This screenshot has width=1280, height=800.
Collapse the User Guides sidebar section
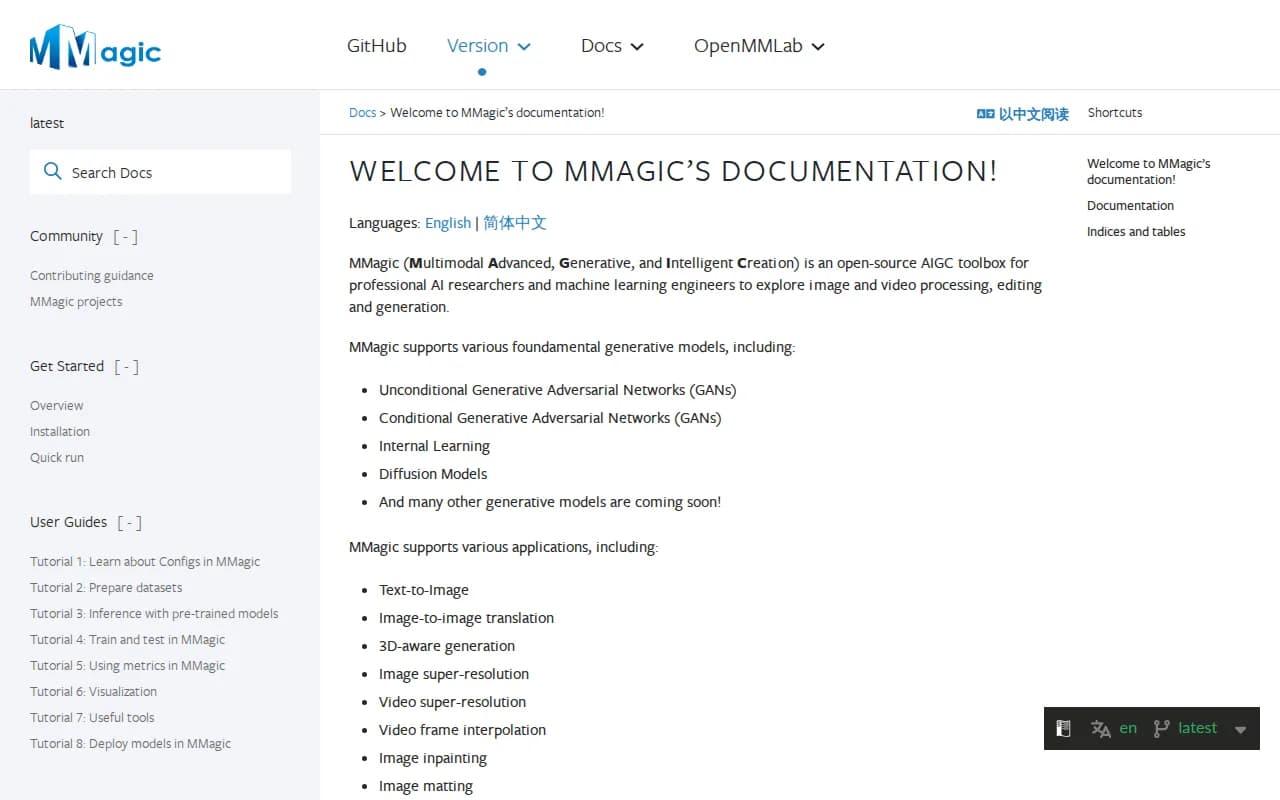point(129,523)
